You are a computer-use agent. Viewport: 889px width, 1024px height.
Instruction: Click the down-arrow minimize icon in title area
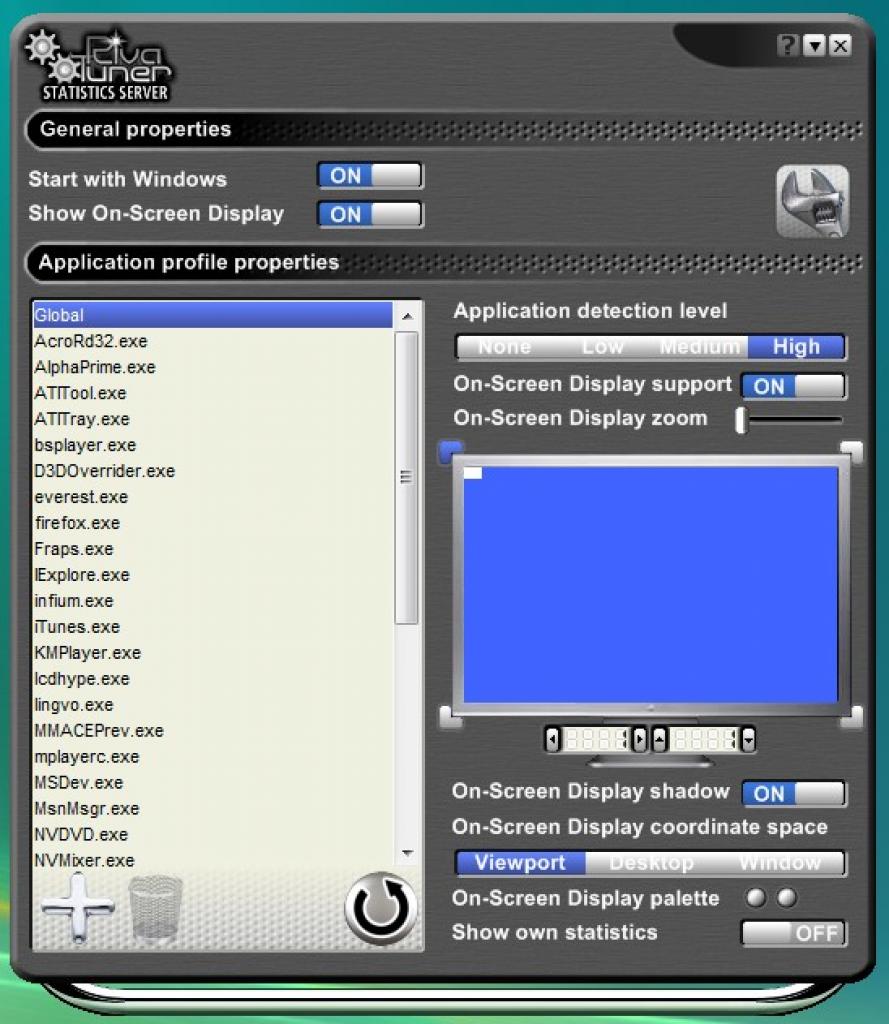[815, 46]
